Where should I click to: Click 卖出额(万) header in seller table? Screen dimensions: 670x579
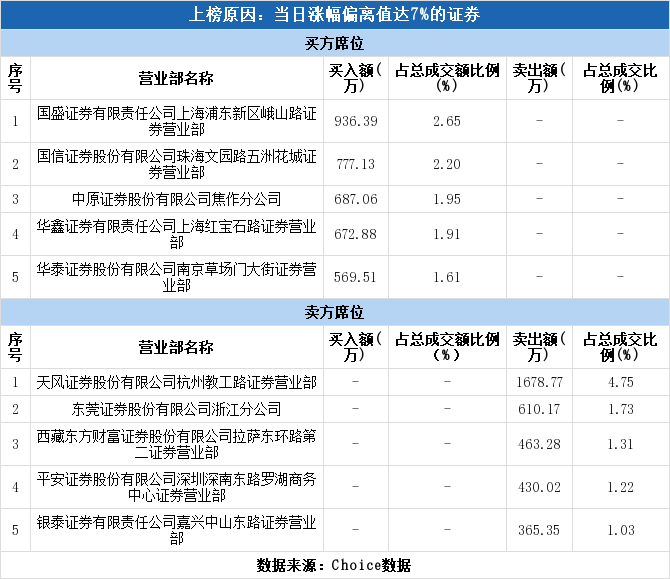click(x=539, y=347)
